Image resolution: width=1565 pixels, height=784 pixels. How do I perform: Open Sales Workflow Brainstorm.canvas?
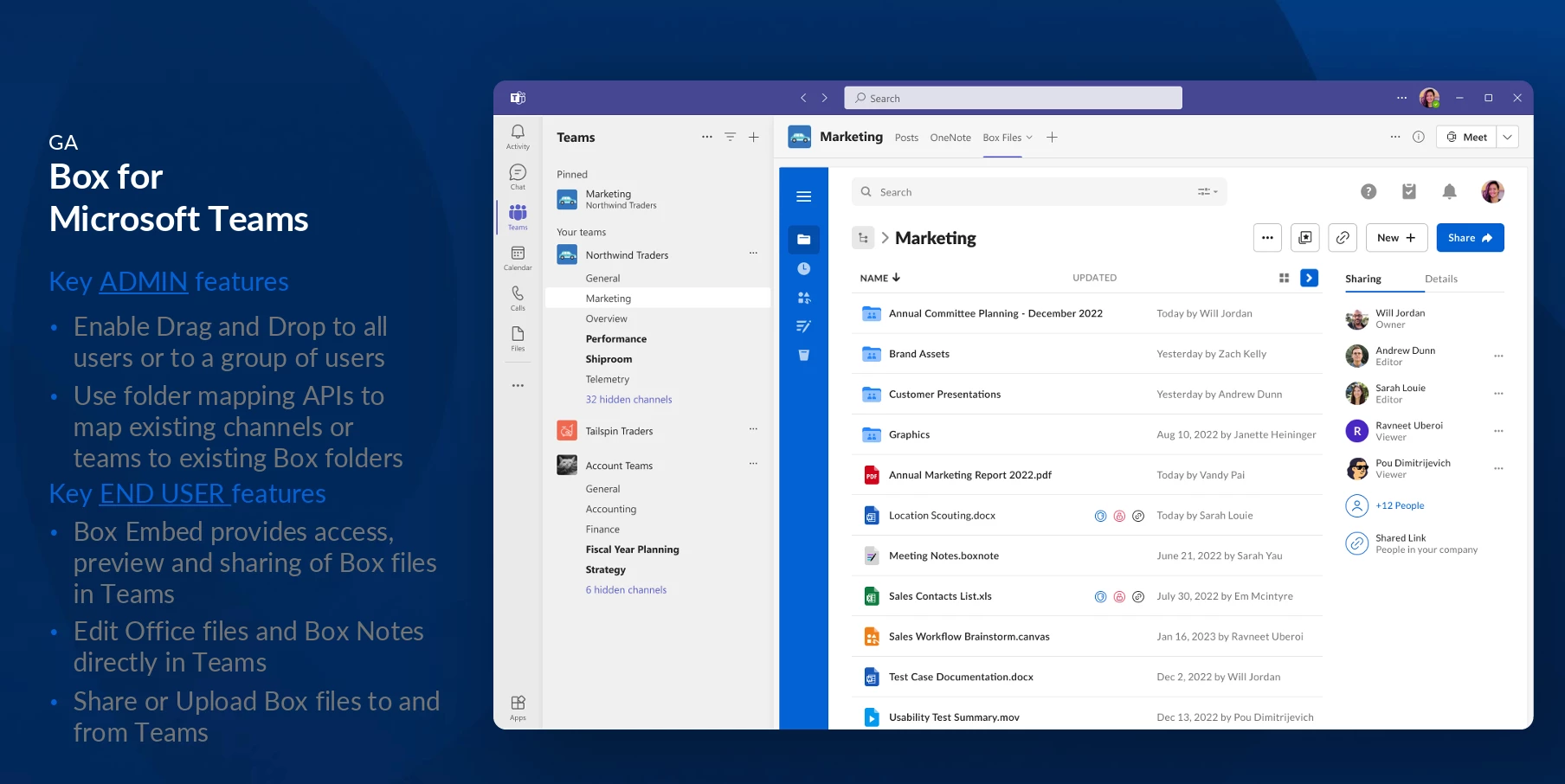[969, 637]
